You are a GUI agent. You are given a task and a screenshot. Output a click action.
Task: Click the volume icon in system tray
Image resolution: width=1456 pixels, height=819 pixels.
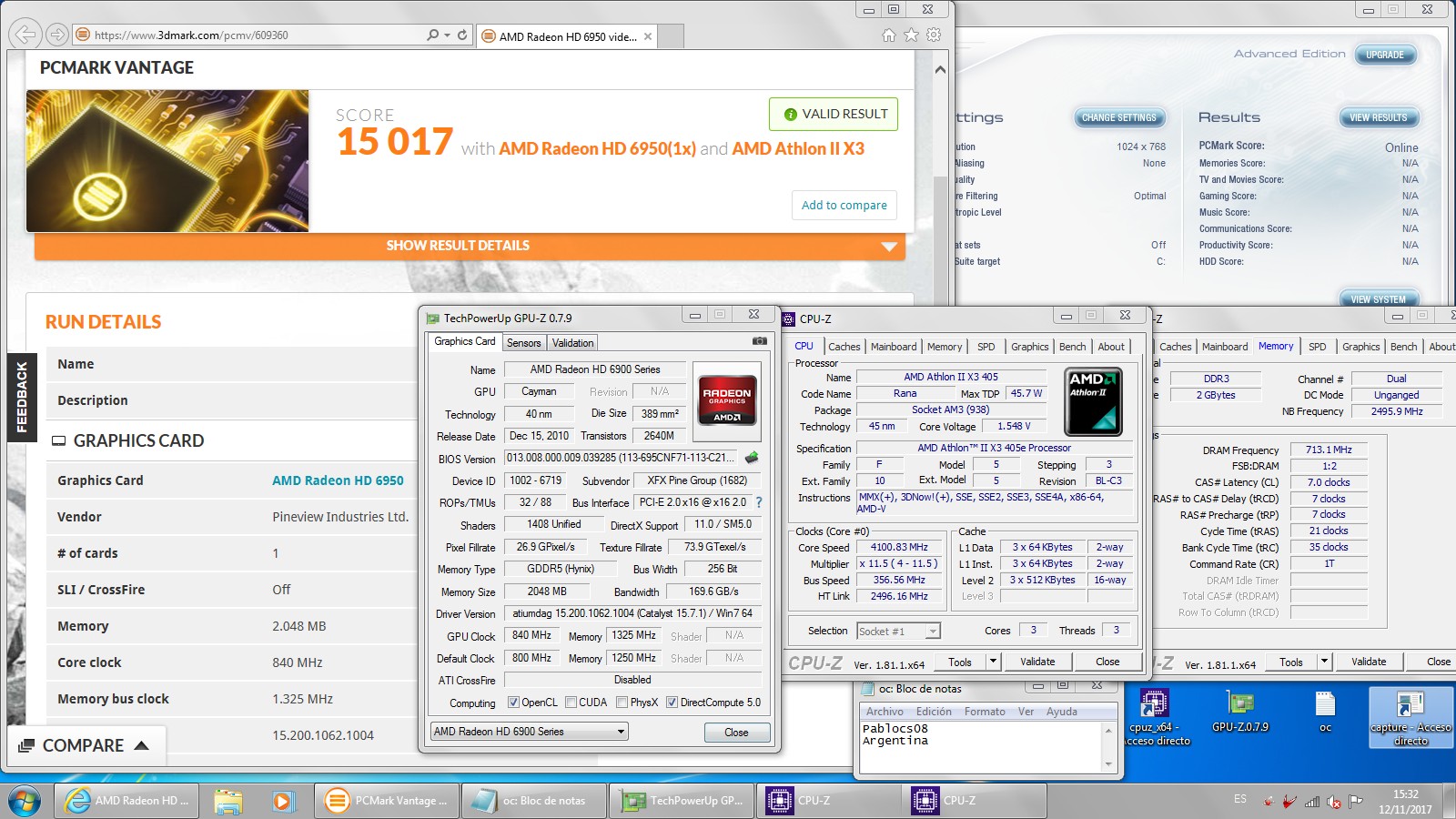click(x=1334, y=802)
